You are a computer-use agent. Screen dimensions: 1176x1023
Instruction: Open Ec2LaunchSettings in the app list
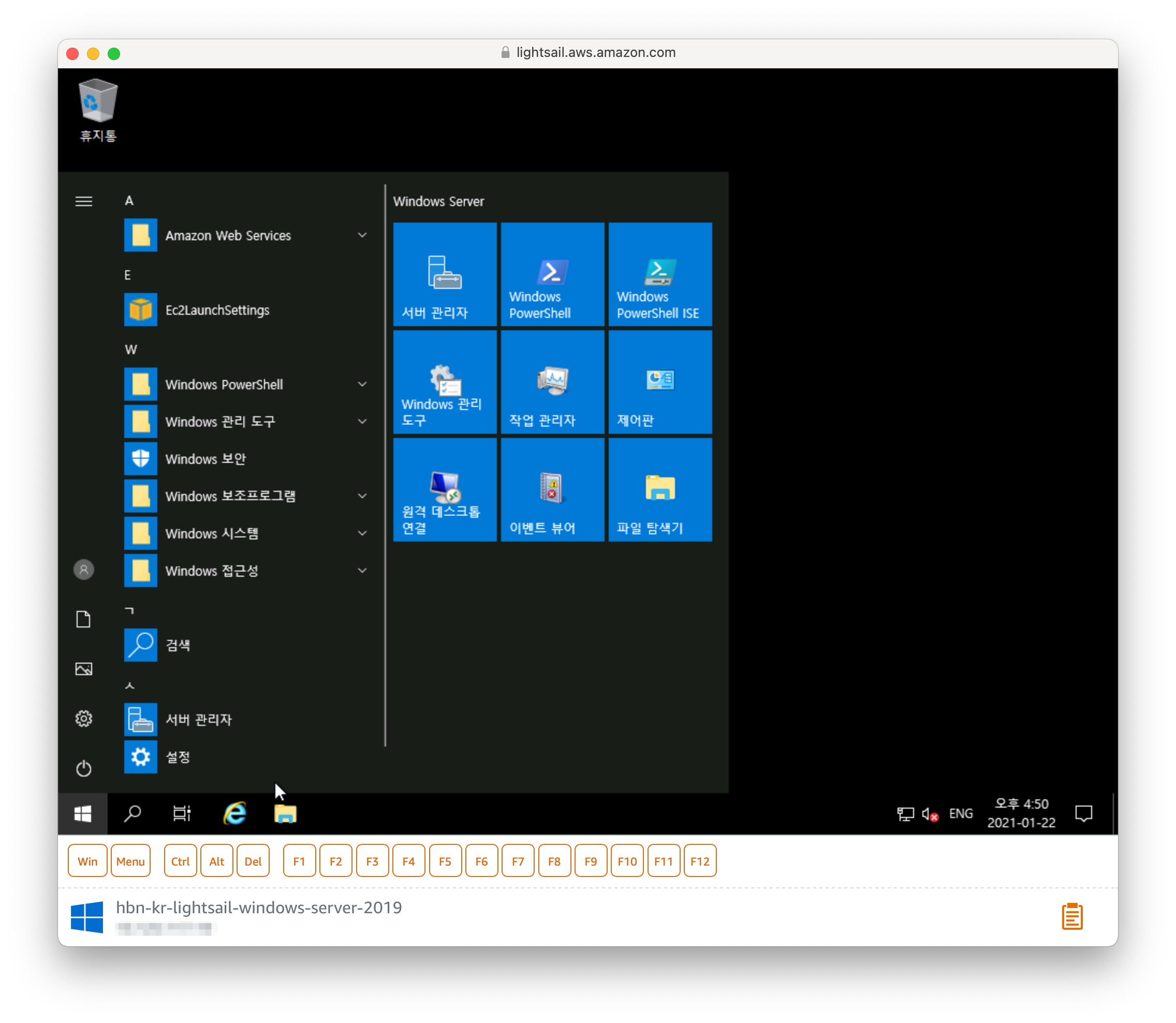pyautogui.click(x=247, y=310)
